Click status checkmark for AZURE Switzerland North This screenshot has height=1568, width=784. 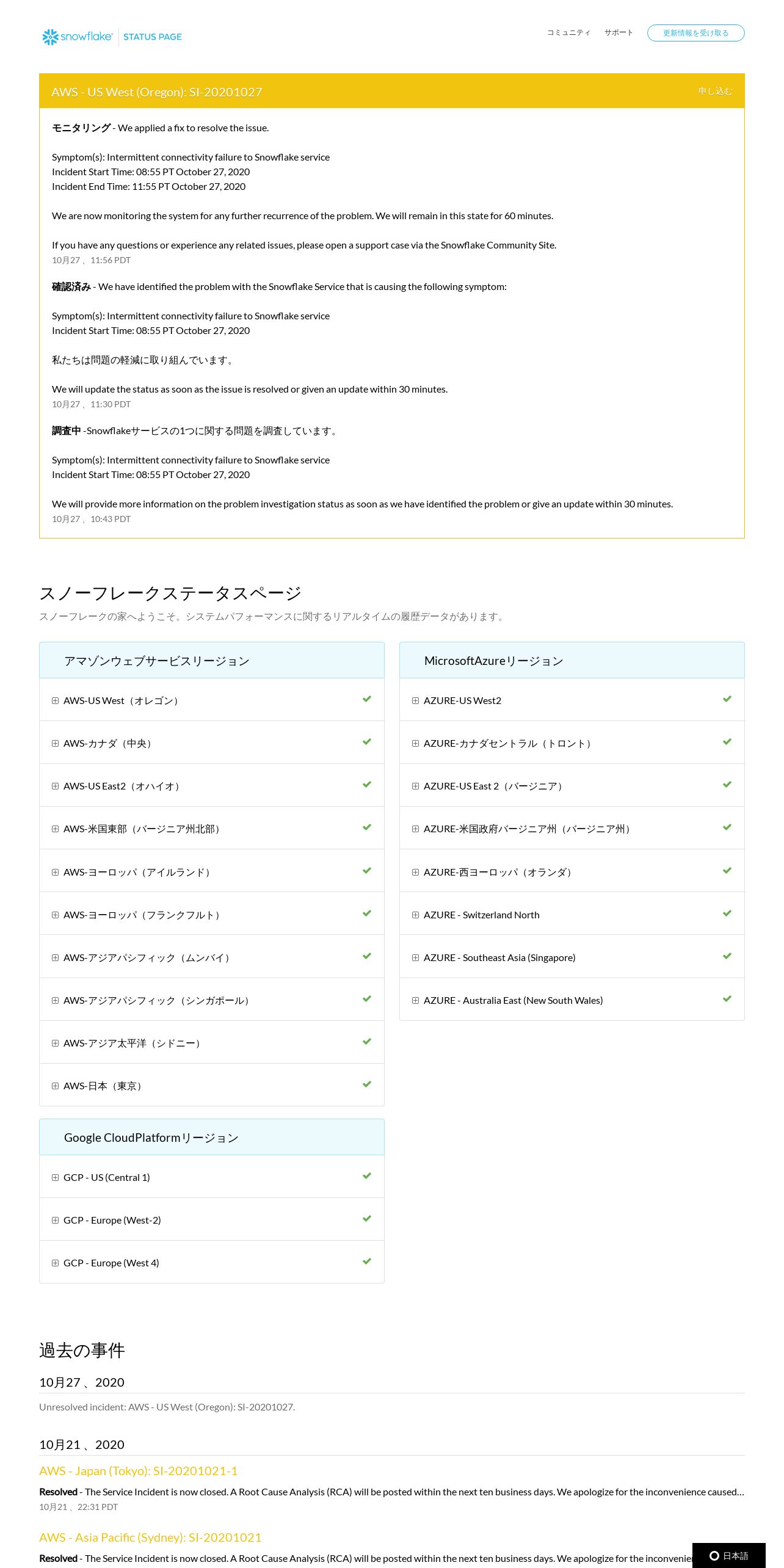point(727,913)
